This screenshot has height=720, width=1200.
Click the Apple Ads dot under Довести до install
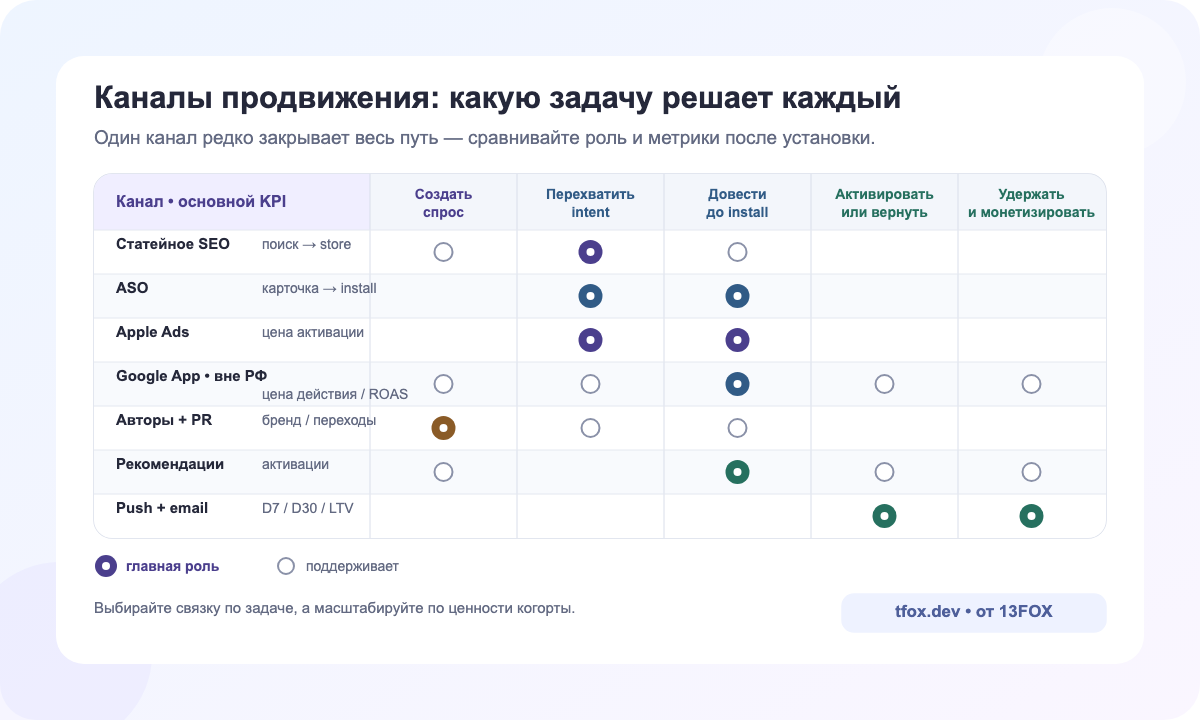(x=738, y=340)
